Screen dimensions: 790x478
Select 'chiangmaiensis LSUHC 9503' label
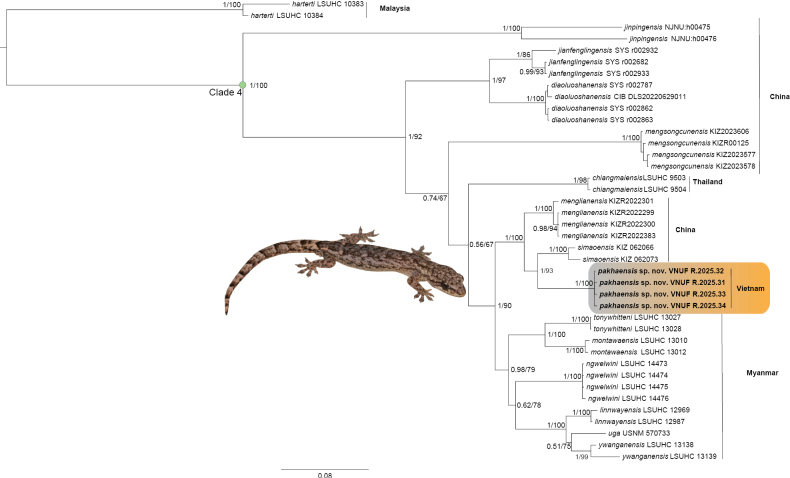639,178
